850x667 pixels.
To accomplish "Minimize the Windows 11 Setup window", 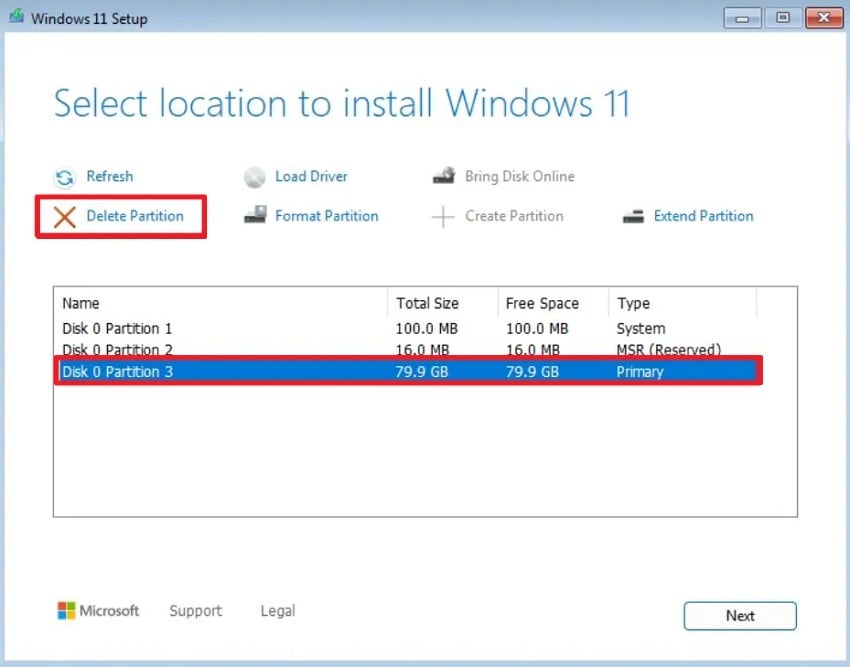I will tap(742, 18).
